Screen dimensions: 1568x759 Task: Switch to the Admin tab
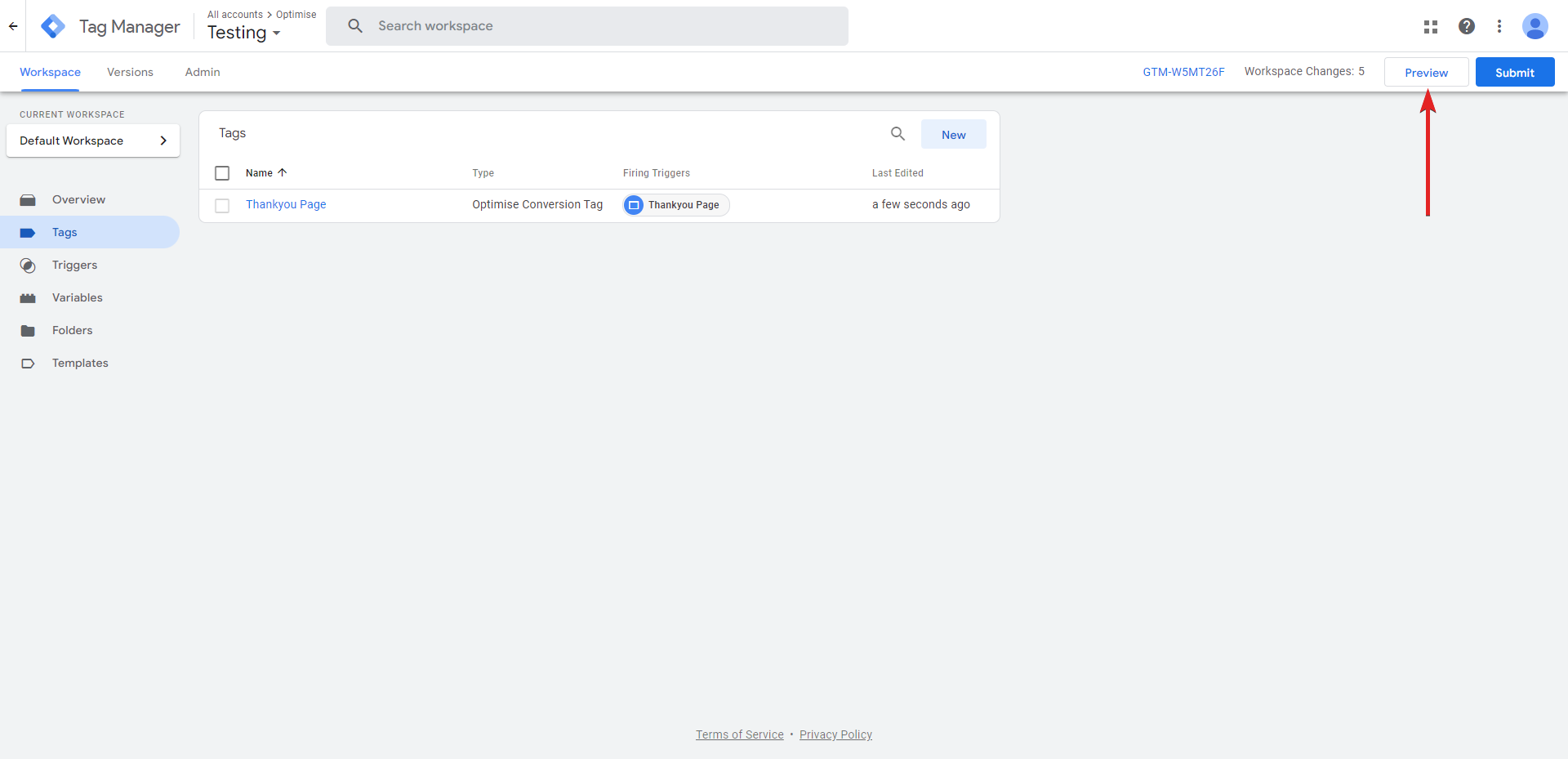point(203,72)
